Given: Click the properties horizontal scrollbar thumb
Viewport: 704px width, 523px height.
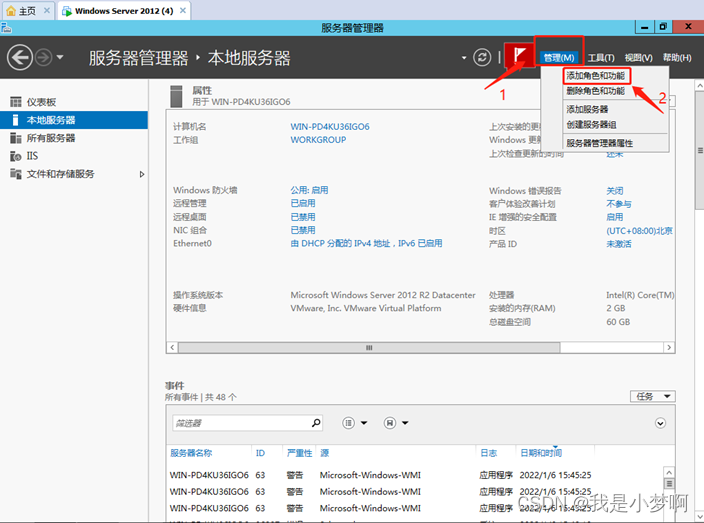Looking at the screenshot, I should [369, 347].
